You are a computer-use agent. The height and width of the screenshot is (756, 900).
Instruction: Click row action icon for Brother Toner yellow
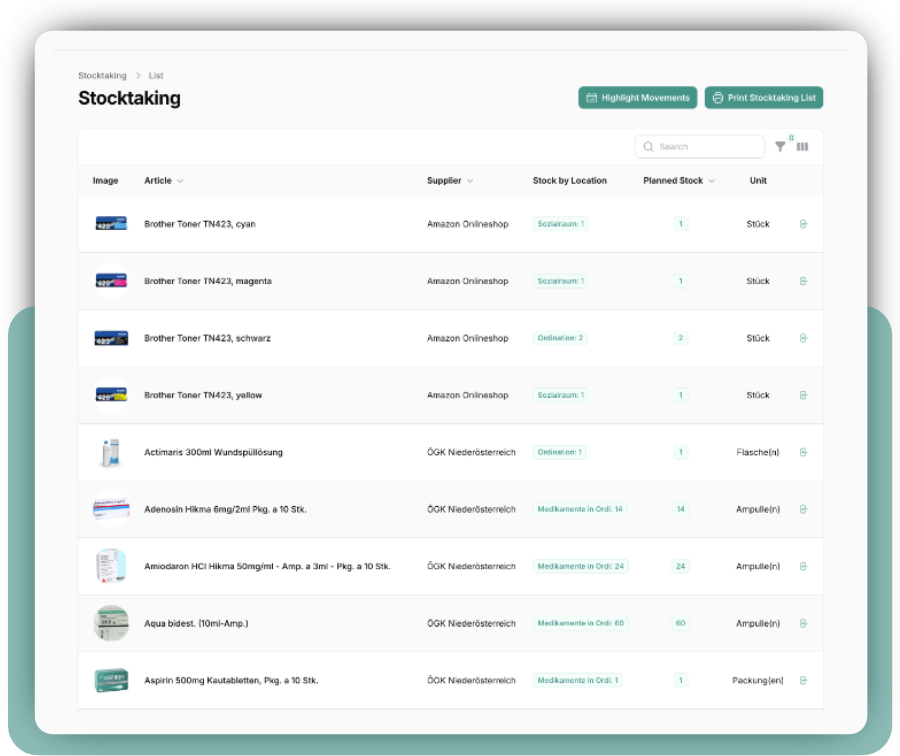803,395
